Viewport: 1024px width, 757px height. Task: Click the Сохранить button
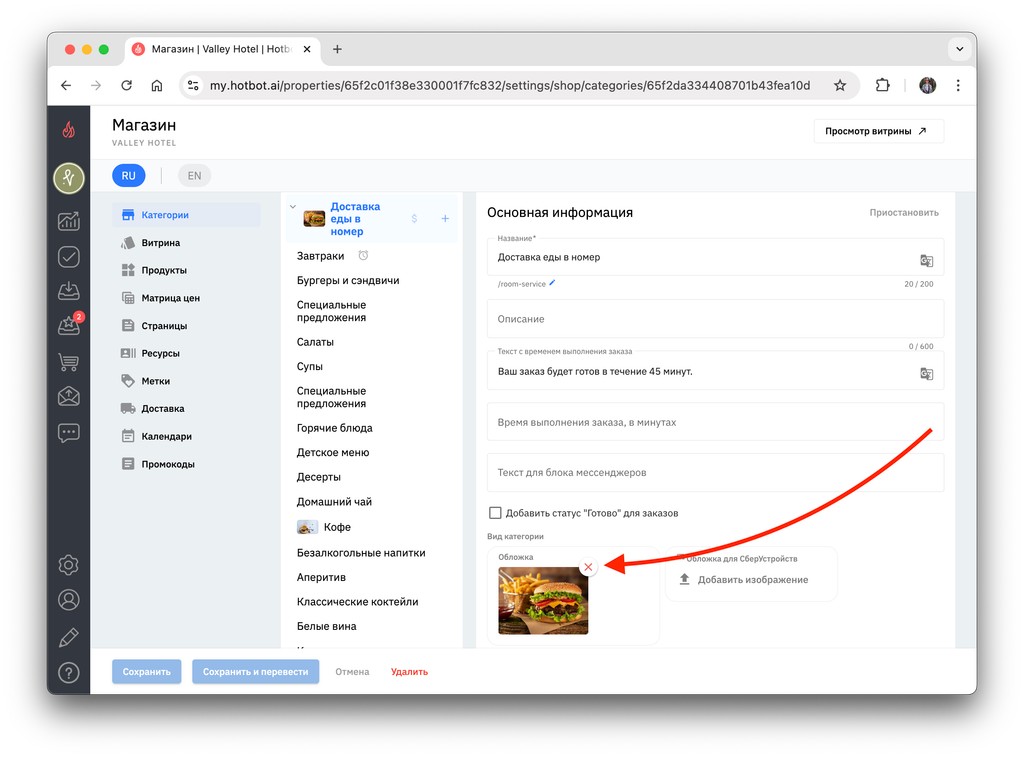point(146,671)
